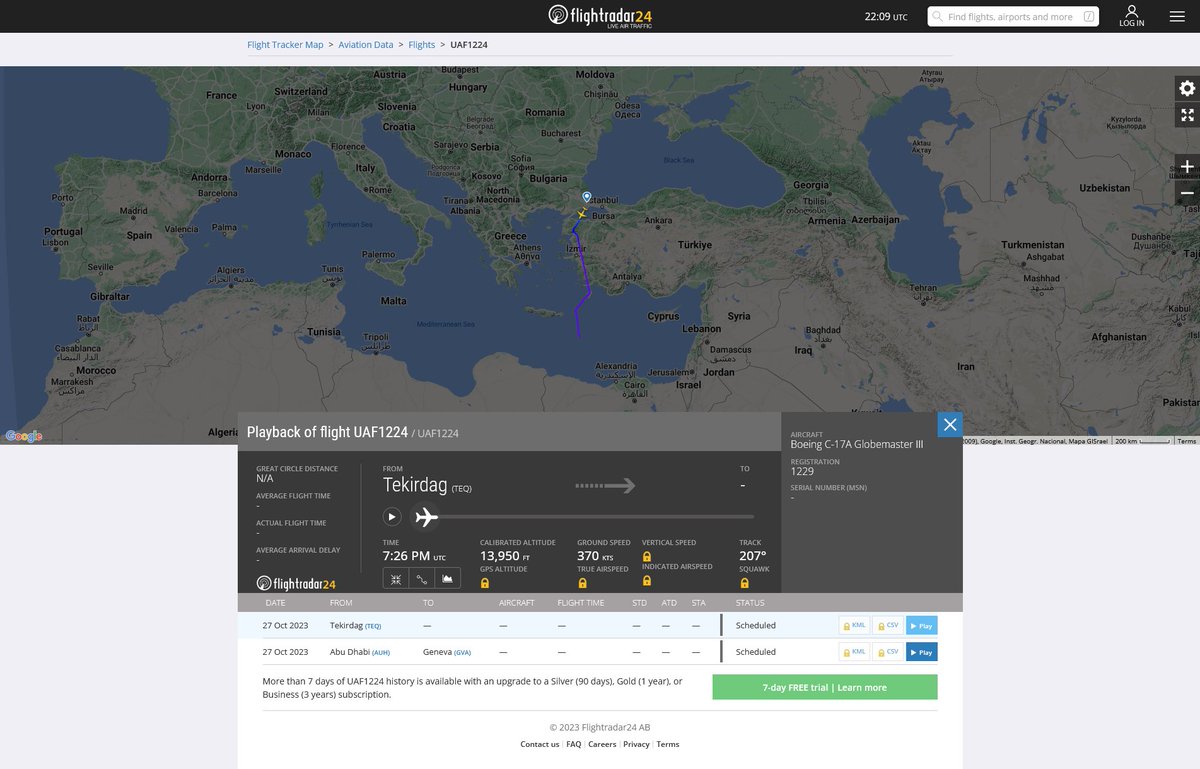
Task: Download CSV for the Abu Dhabi flight row
Action: [888, 652]
